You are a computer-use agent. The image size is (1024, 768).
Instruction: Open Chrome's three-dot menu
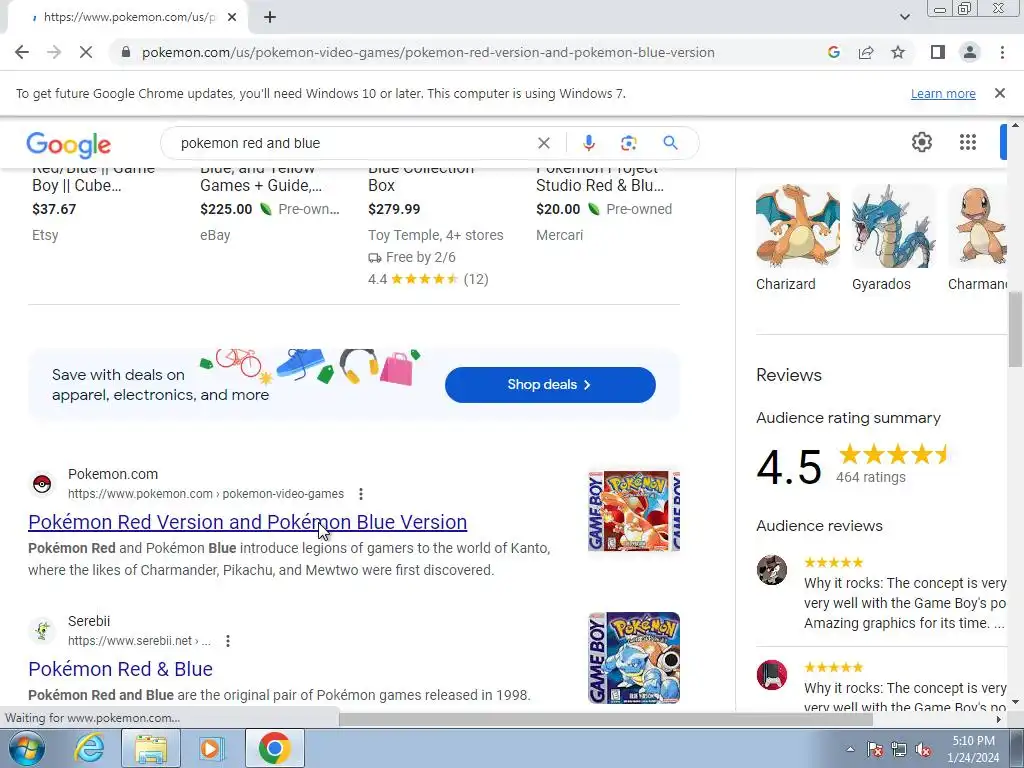tap(1002, 52)
